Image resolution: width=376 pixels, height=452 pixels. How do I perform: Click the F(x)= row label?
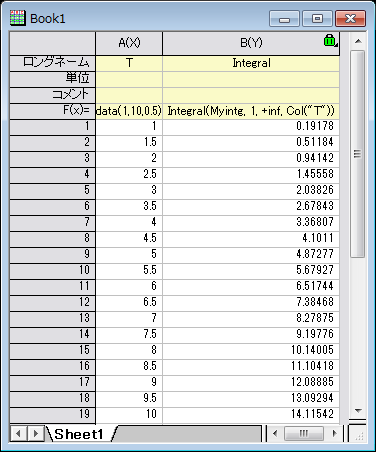pyautogui.click(x=53, y=111)
